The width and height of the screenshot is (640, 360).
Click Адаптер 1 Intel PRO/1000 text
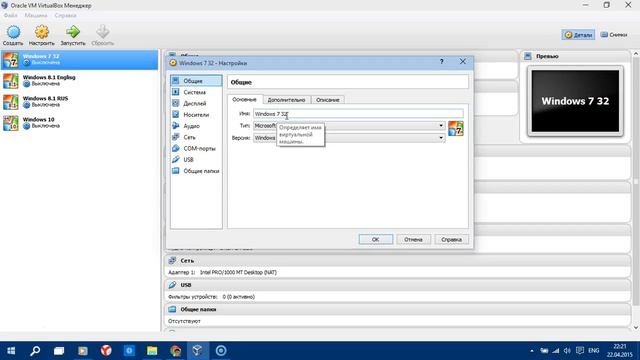click(222, 272)
